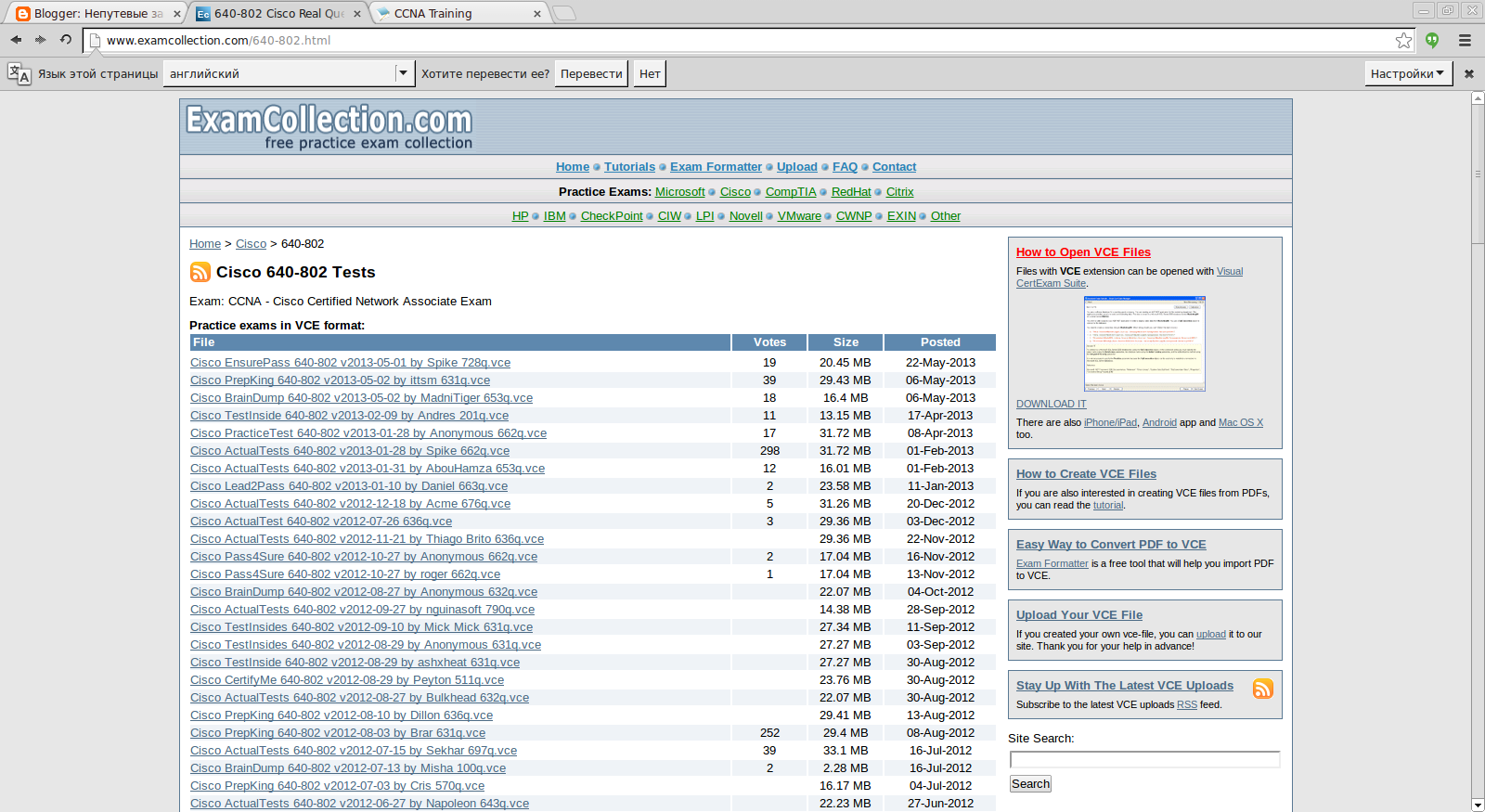Expand the Настройки translation options dropdown
This screenshot has height=812, width=1485.
(1407, 73)
